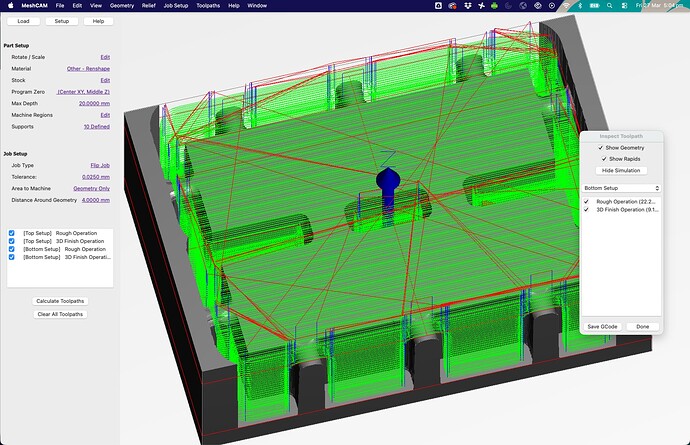Click the crescent moon focus icon
The image size is (690, 445).
pyautogui.click(x=508, y=6)
